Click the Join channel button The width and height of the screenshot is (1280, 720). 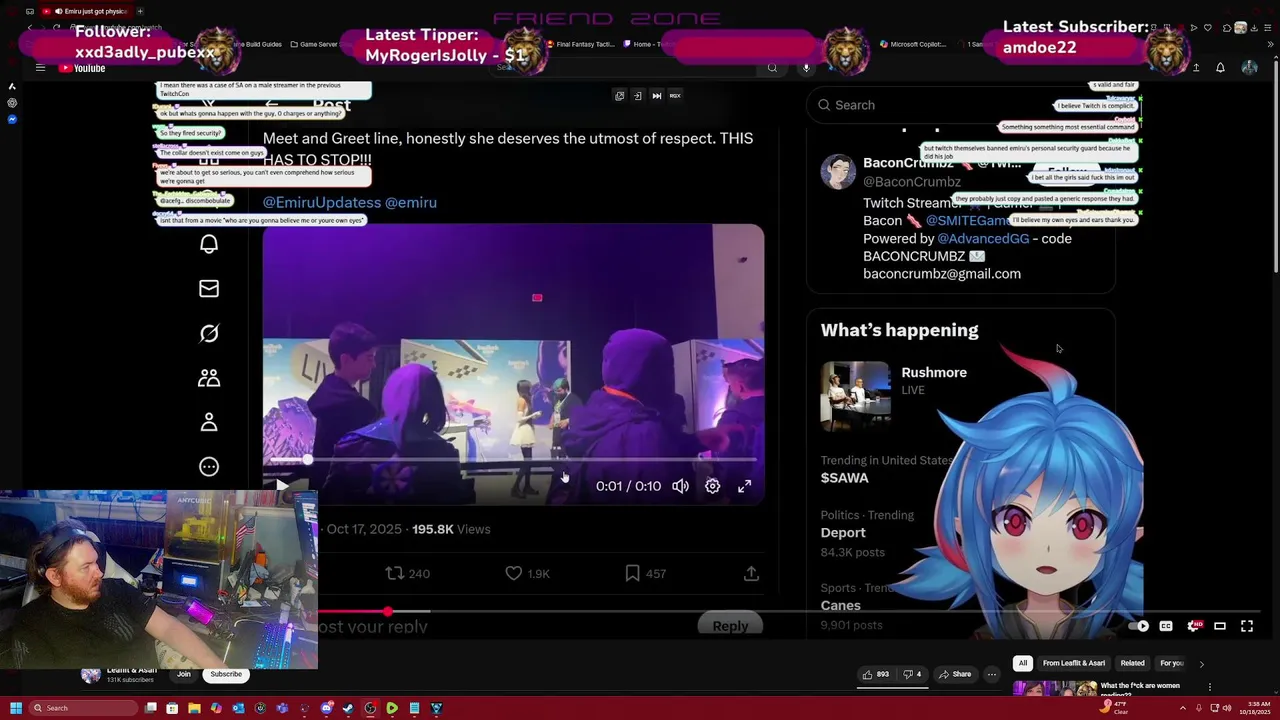coord(184,674)
